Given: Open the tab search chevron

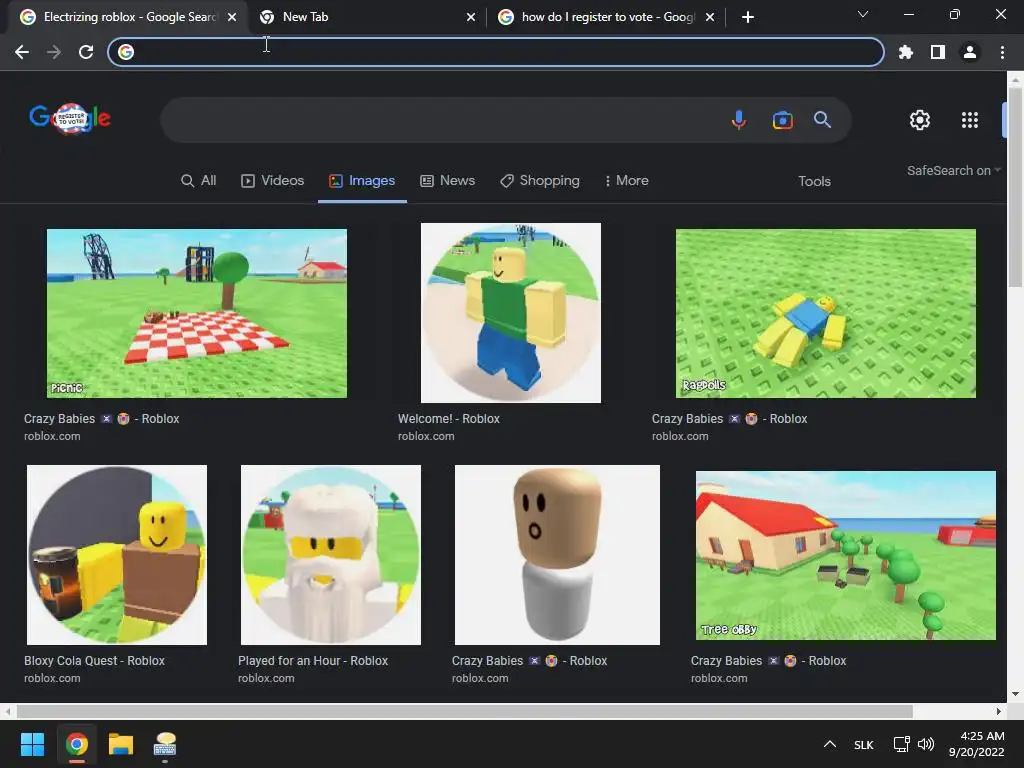Looking at the screenshot, I should coord(863,14).
